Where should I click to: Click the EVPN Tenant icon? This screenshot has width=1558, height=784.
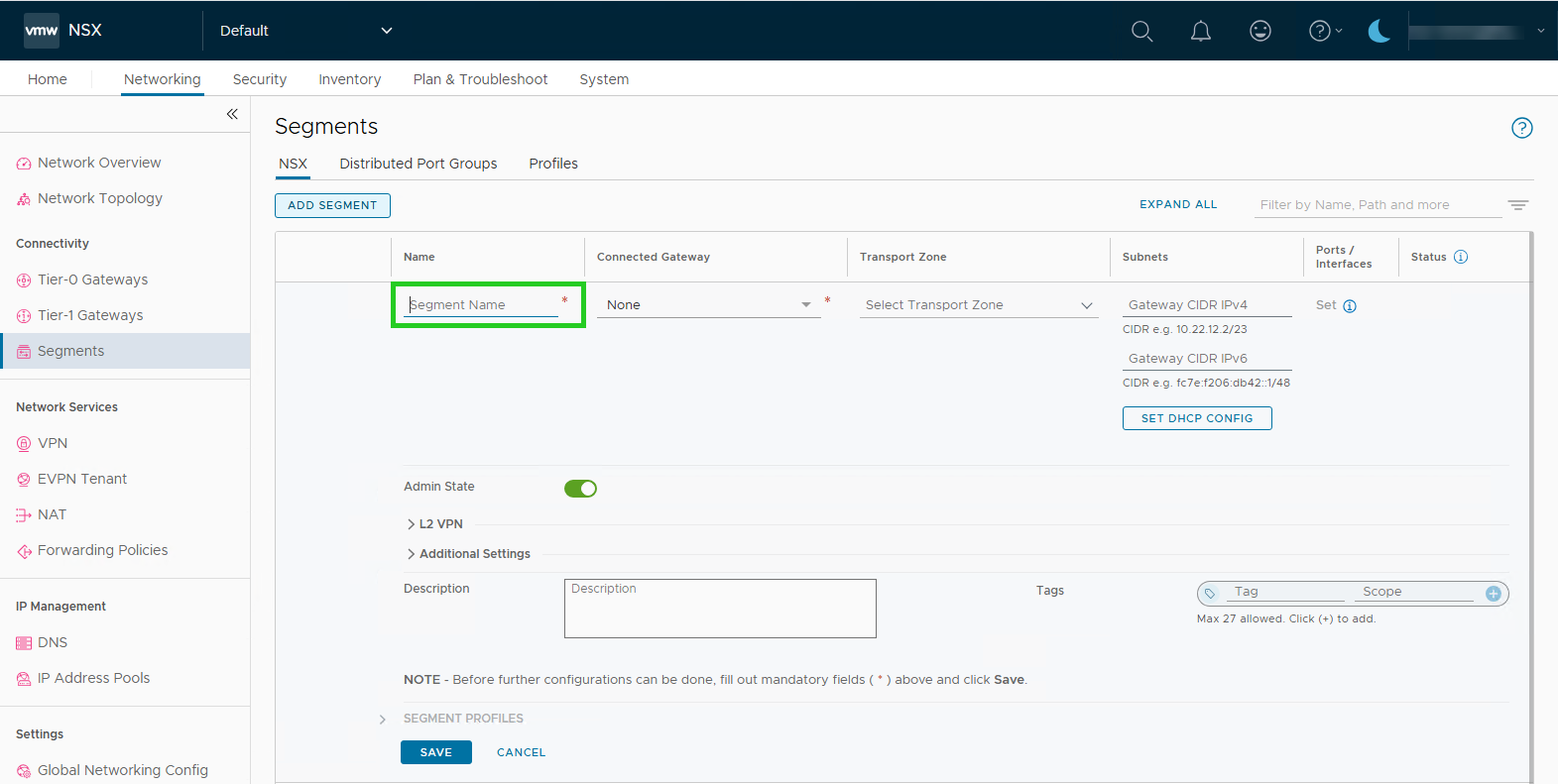point(24,480)
